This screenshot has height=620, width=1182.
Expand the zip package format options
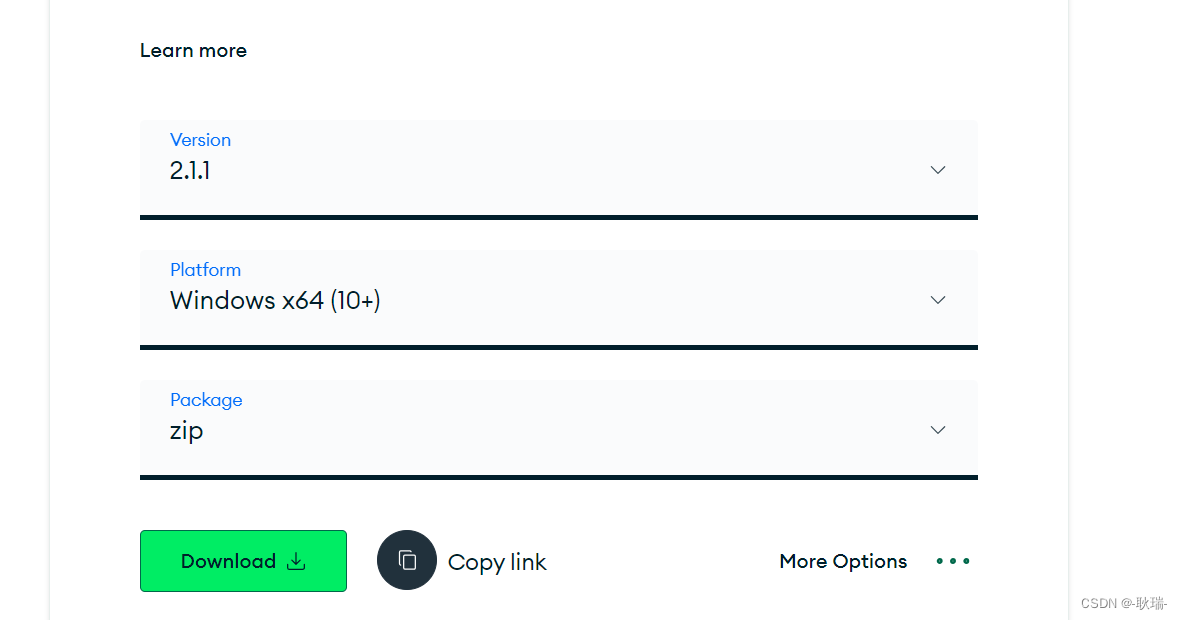coord(560,429)
